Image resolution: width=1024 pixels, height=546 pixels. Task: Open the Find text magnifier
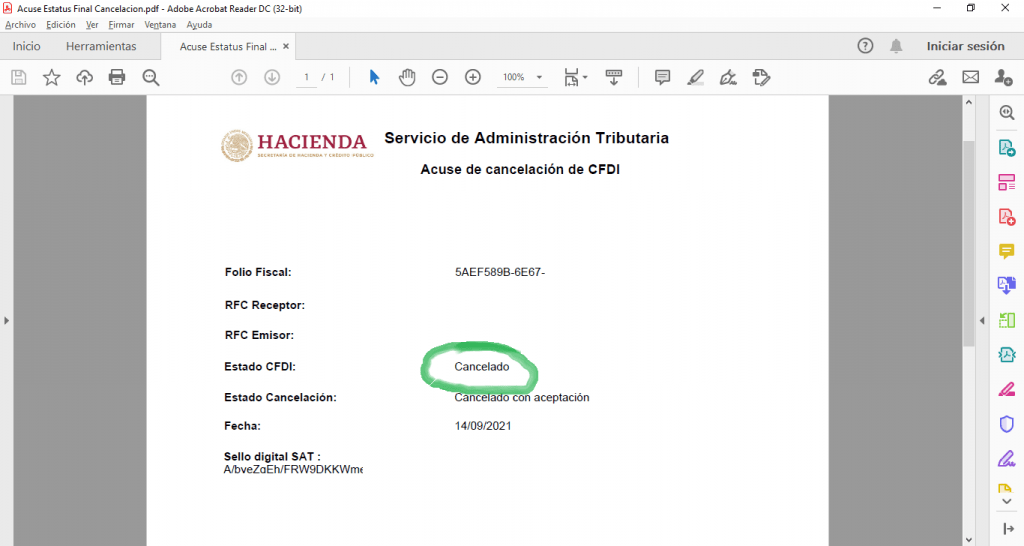pos(151,78)
